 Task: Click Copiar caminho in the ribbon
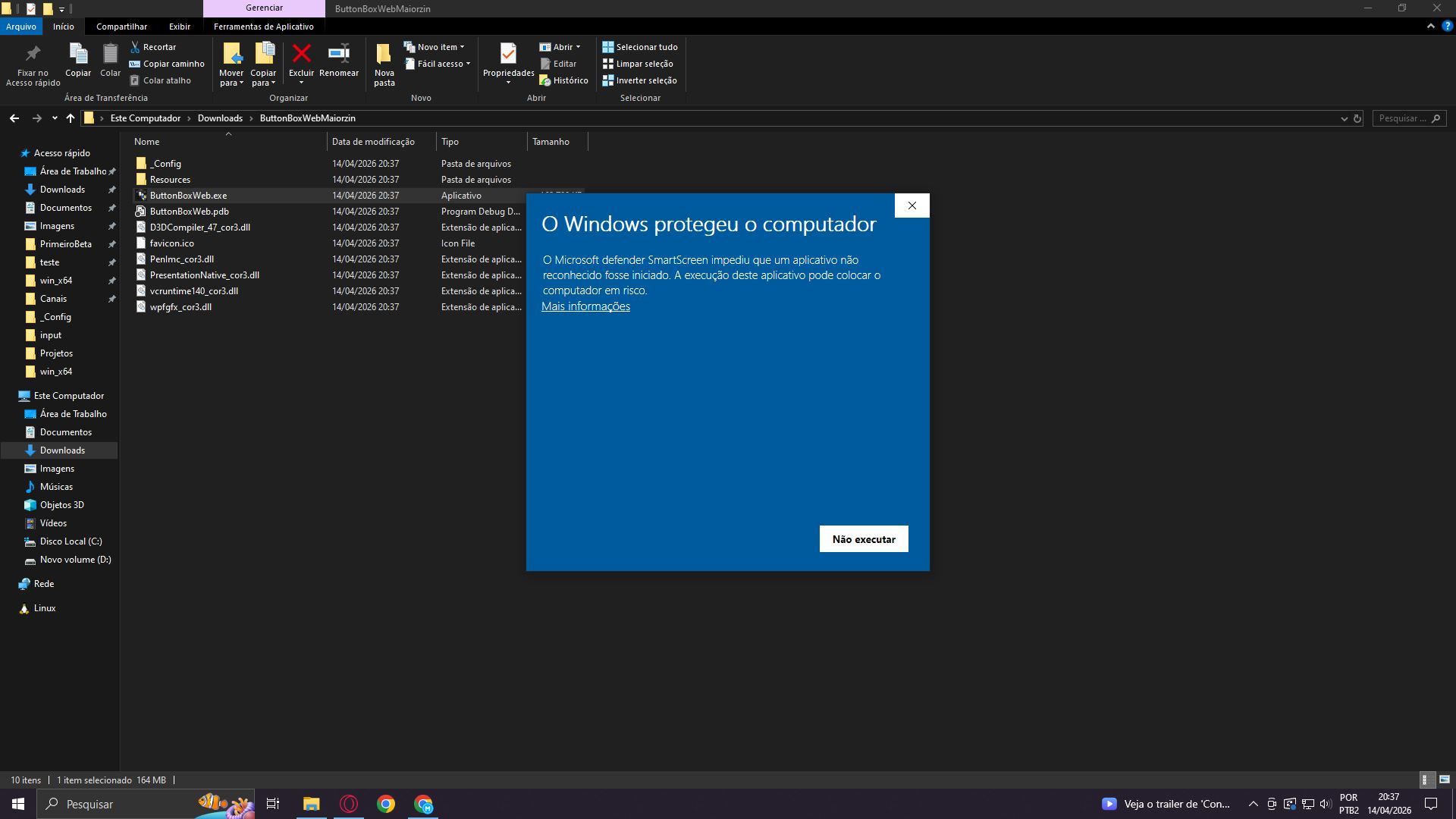[167, 64]
